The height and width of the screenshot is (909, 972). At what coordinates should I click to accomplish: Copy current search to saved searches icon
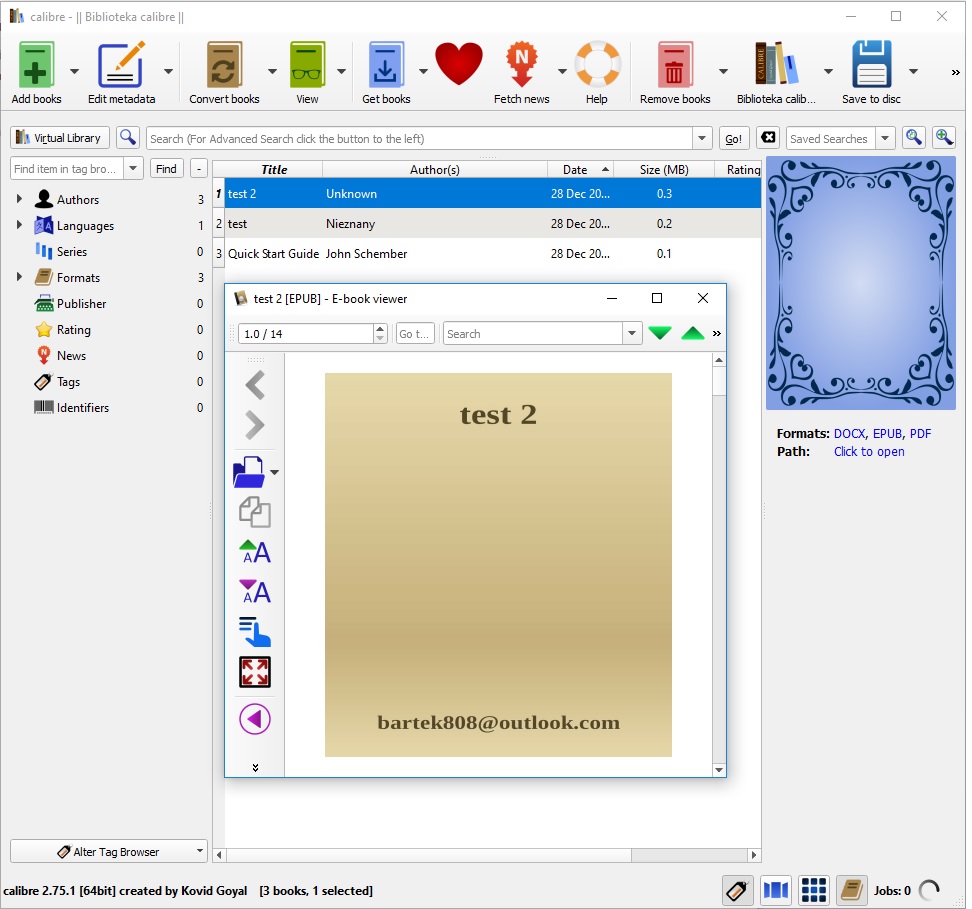click(x=913, y=138)
